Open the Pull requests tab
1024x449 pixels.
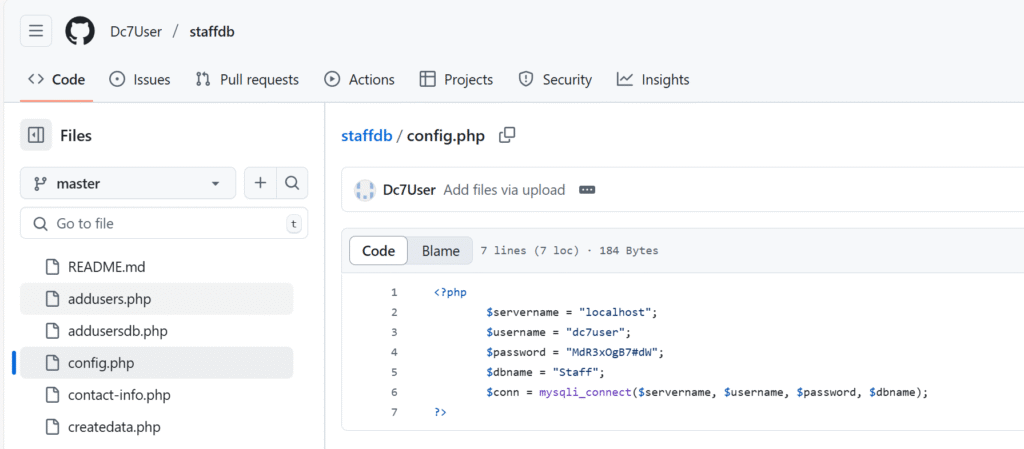(x=247, y=80)
